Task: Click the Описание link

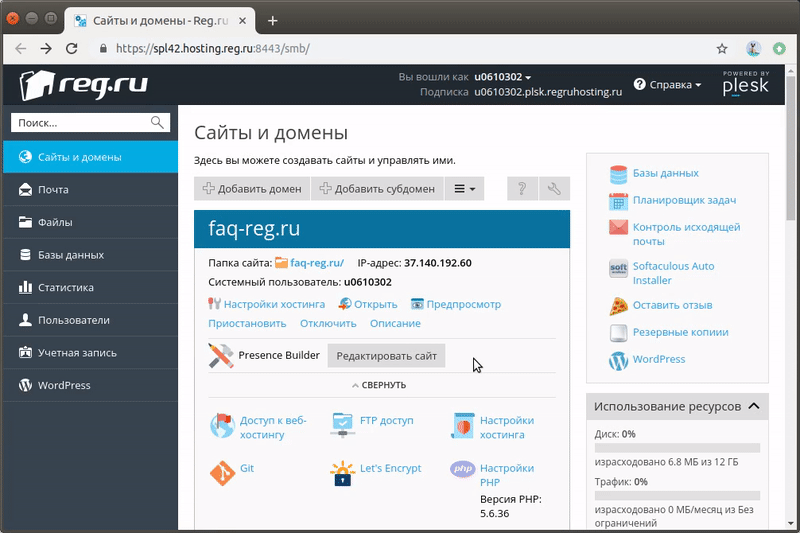Action: click(x=395, y=323)
